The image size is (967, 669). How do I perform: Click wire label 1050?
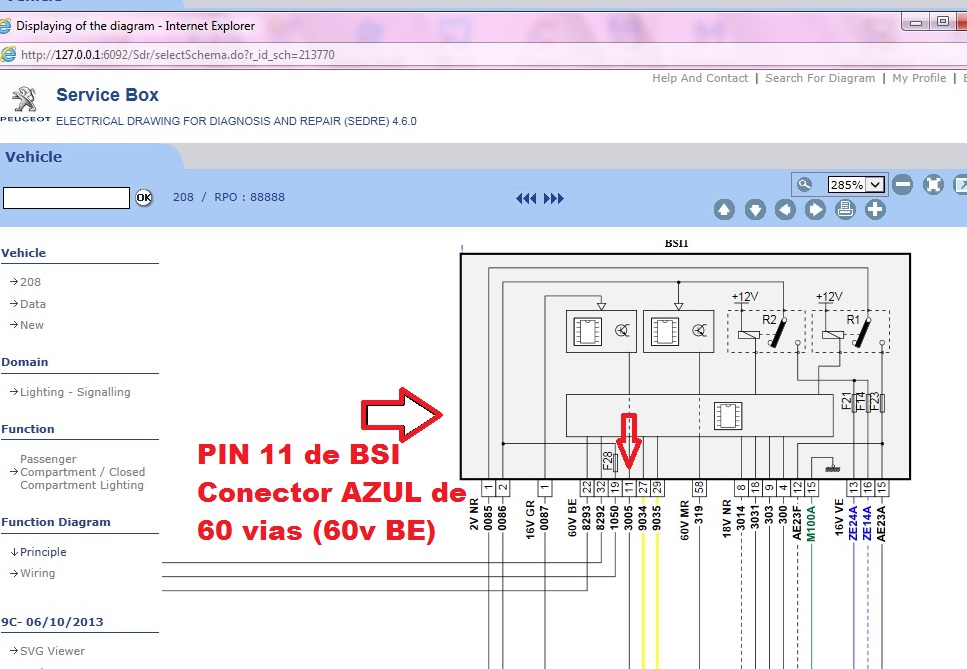614,518
